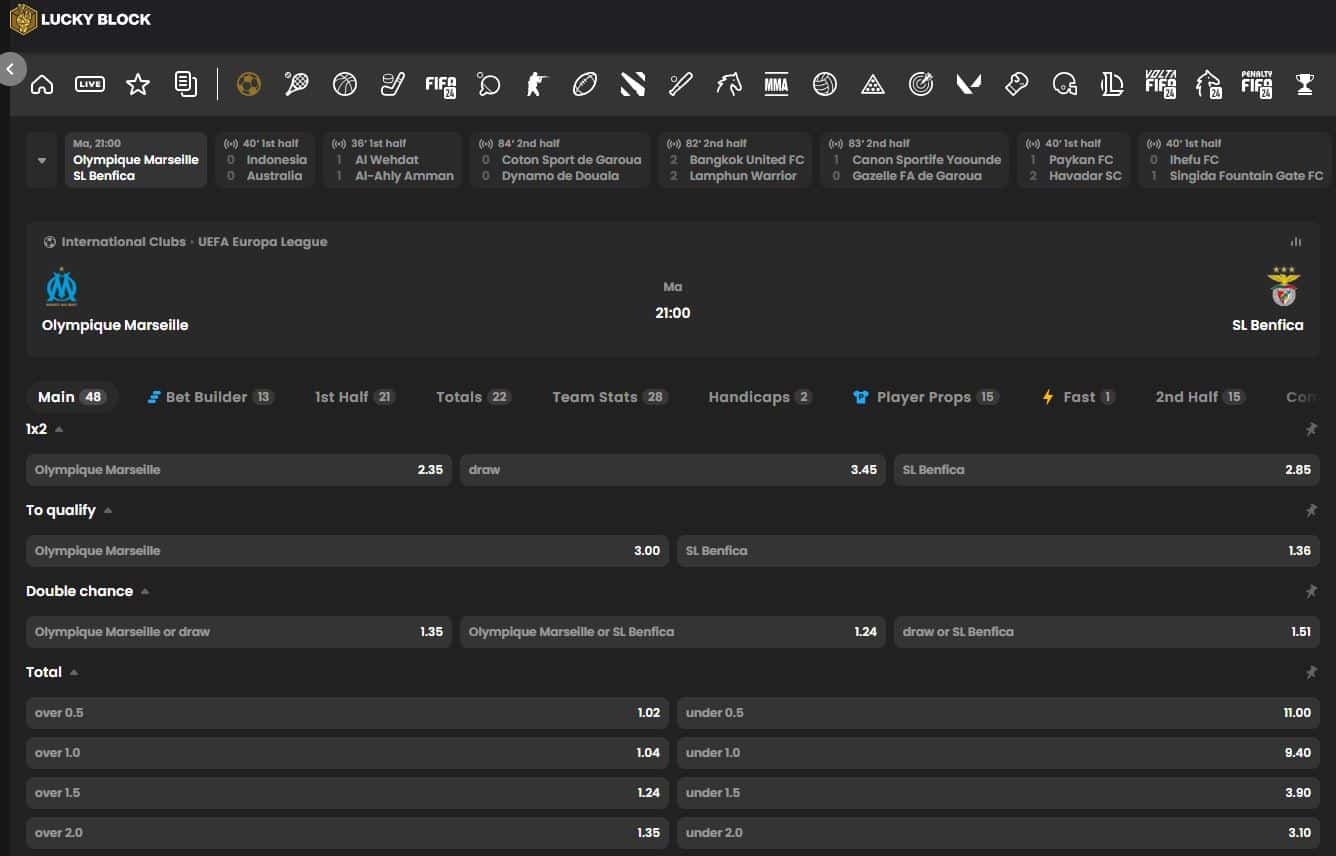Select the Valorant esport icon

[969, 84]
